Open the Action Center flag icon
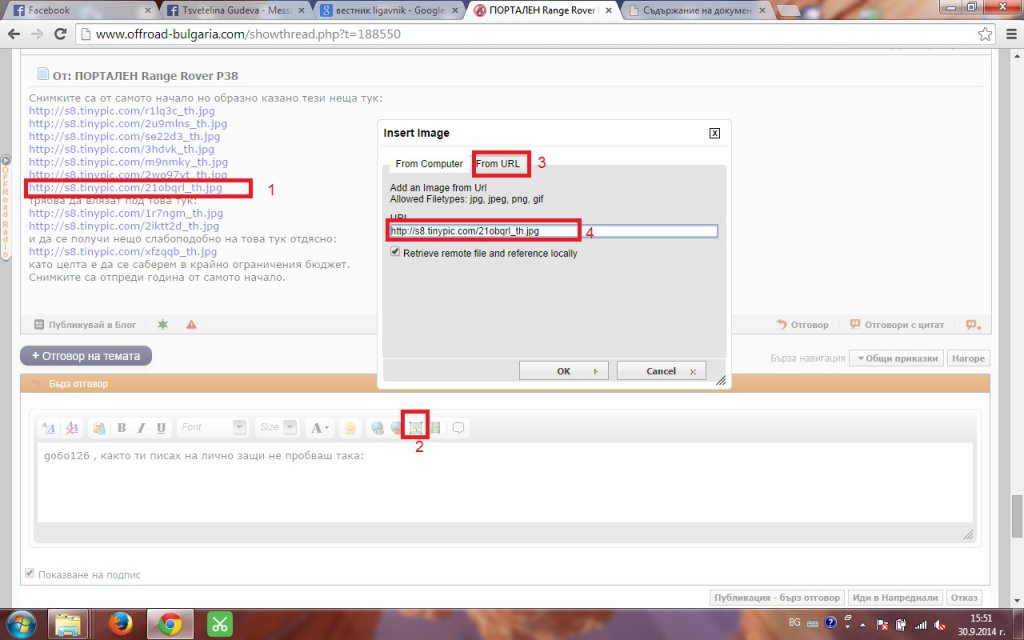The image size is (1024, 640). tap(880, 624)
